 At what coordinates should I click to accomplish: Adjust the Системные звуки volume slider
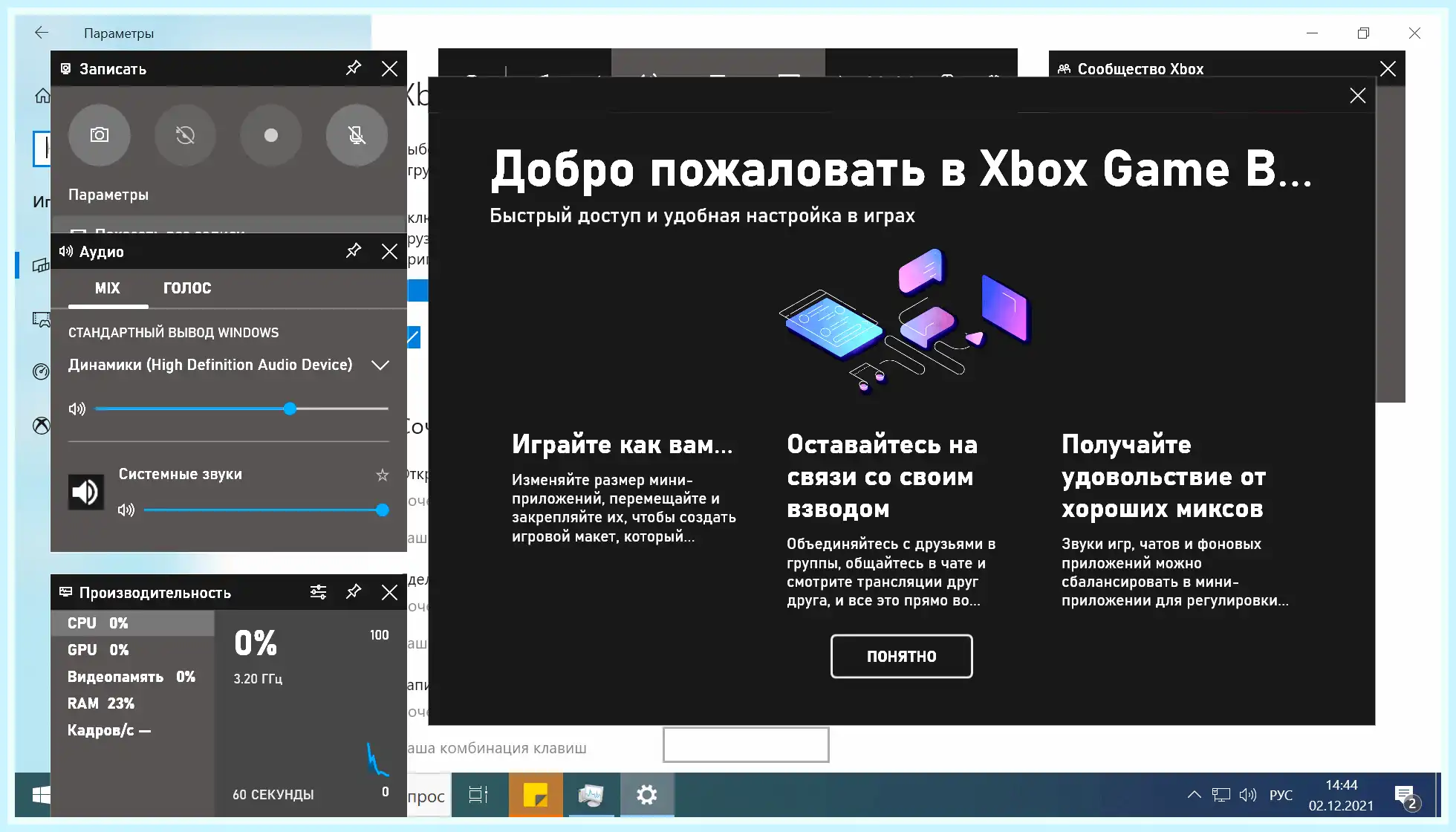pos(267,510)
